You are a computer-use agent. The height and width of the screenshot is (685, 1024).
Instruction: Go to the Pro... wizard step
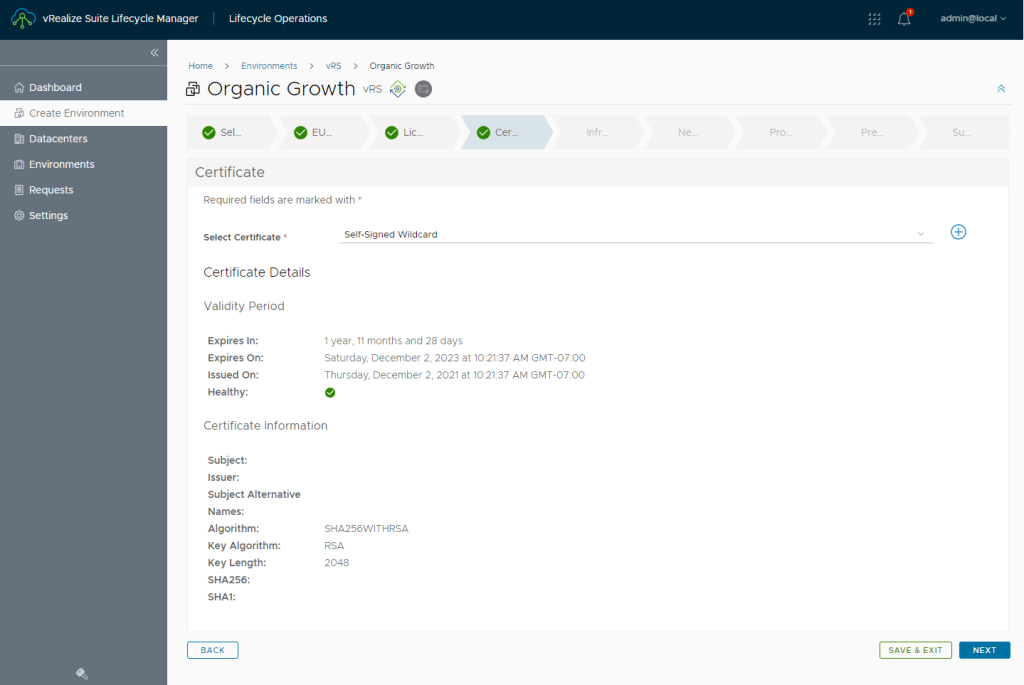click(780, 133)
